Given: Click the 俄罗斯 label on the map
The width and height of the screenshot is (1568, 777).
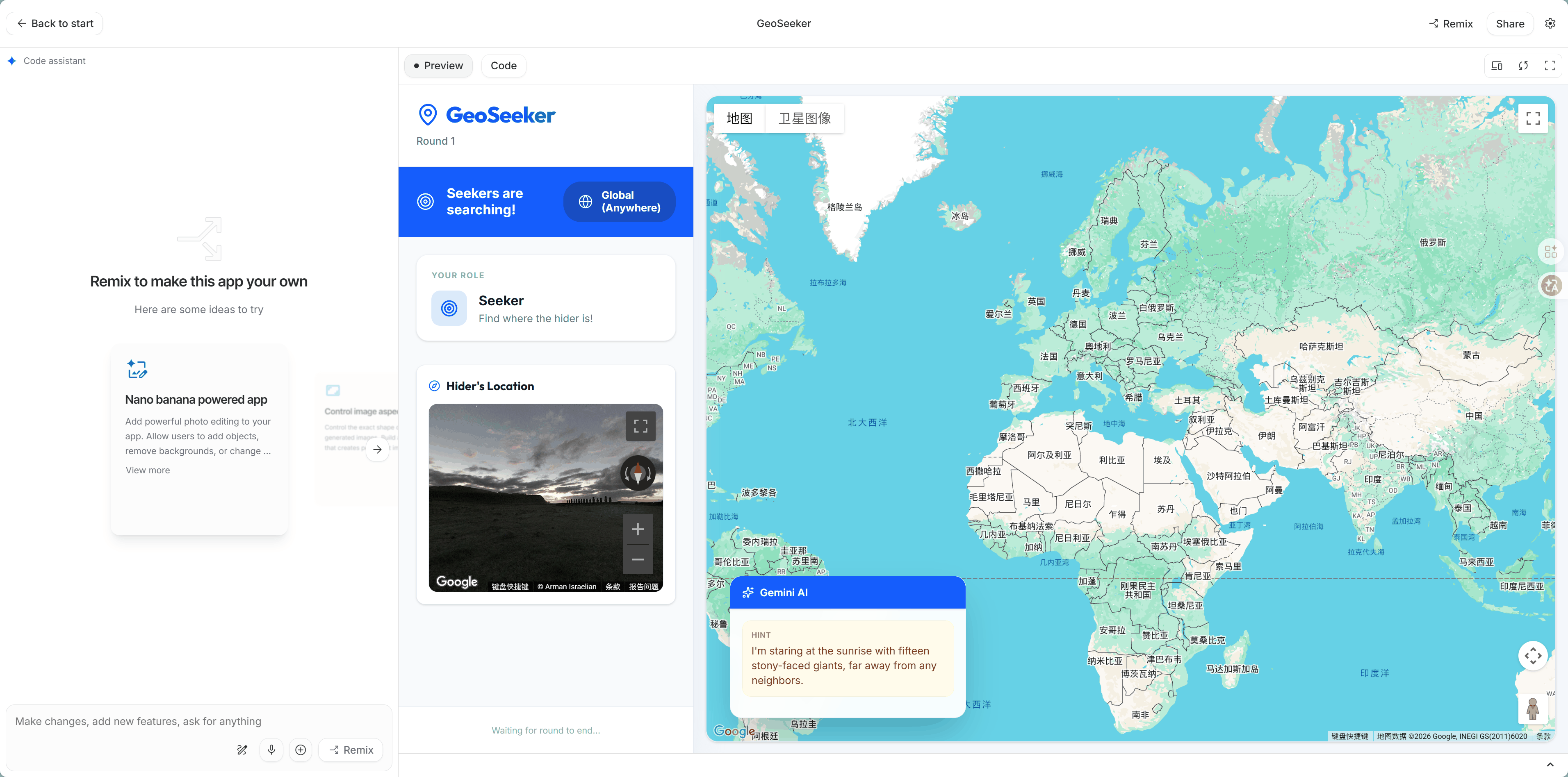Looking at the screenshot, I should [1432, 242].
